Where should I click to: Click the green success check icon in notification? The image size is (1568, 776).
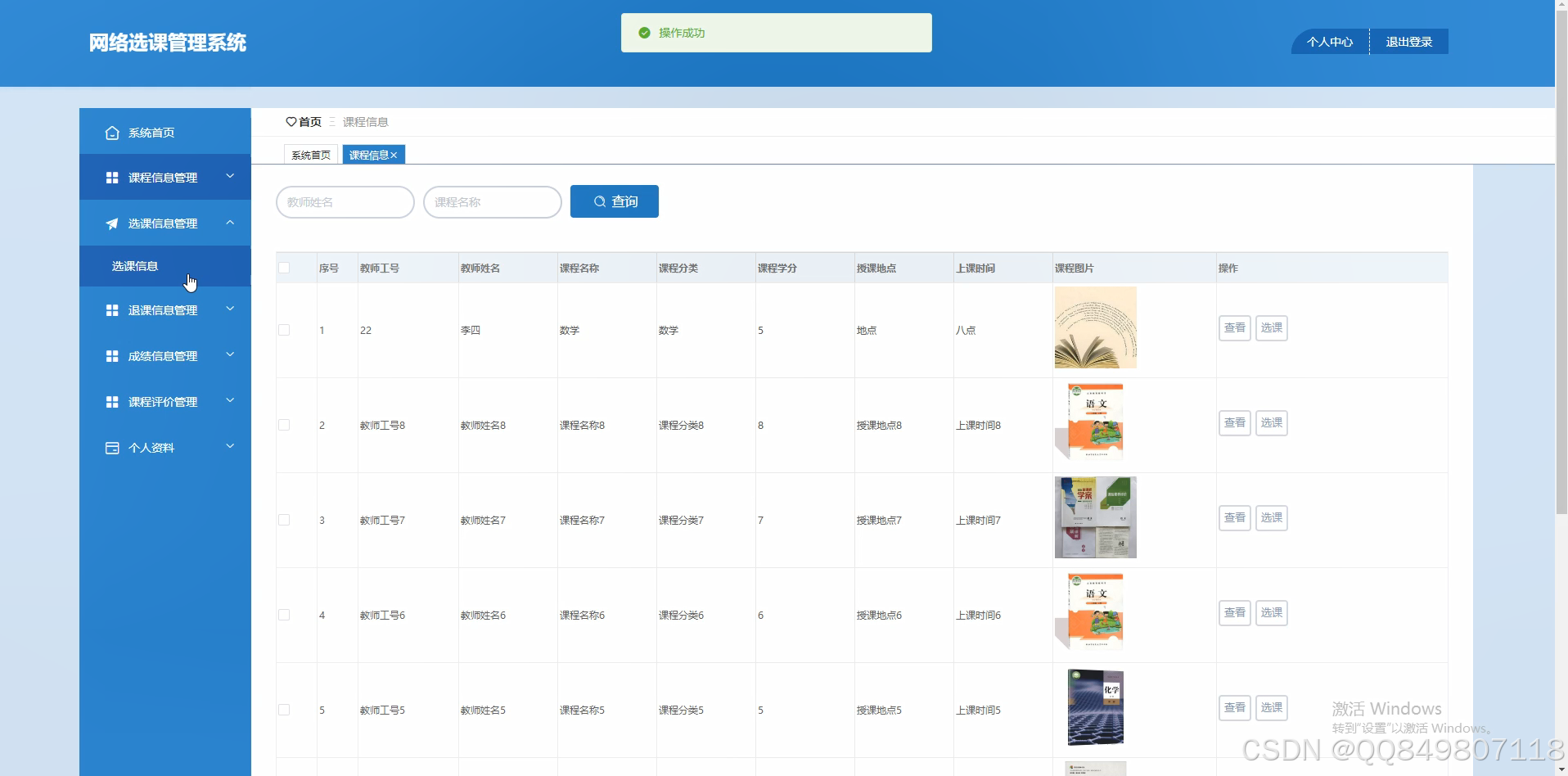644,33
